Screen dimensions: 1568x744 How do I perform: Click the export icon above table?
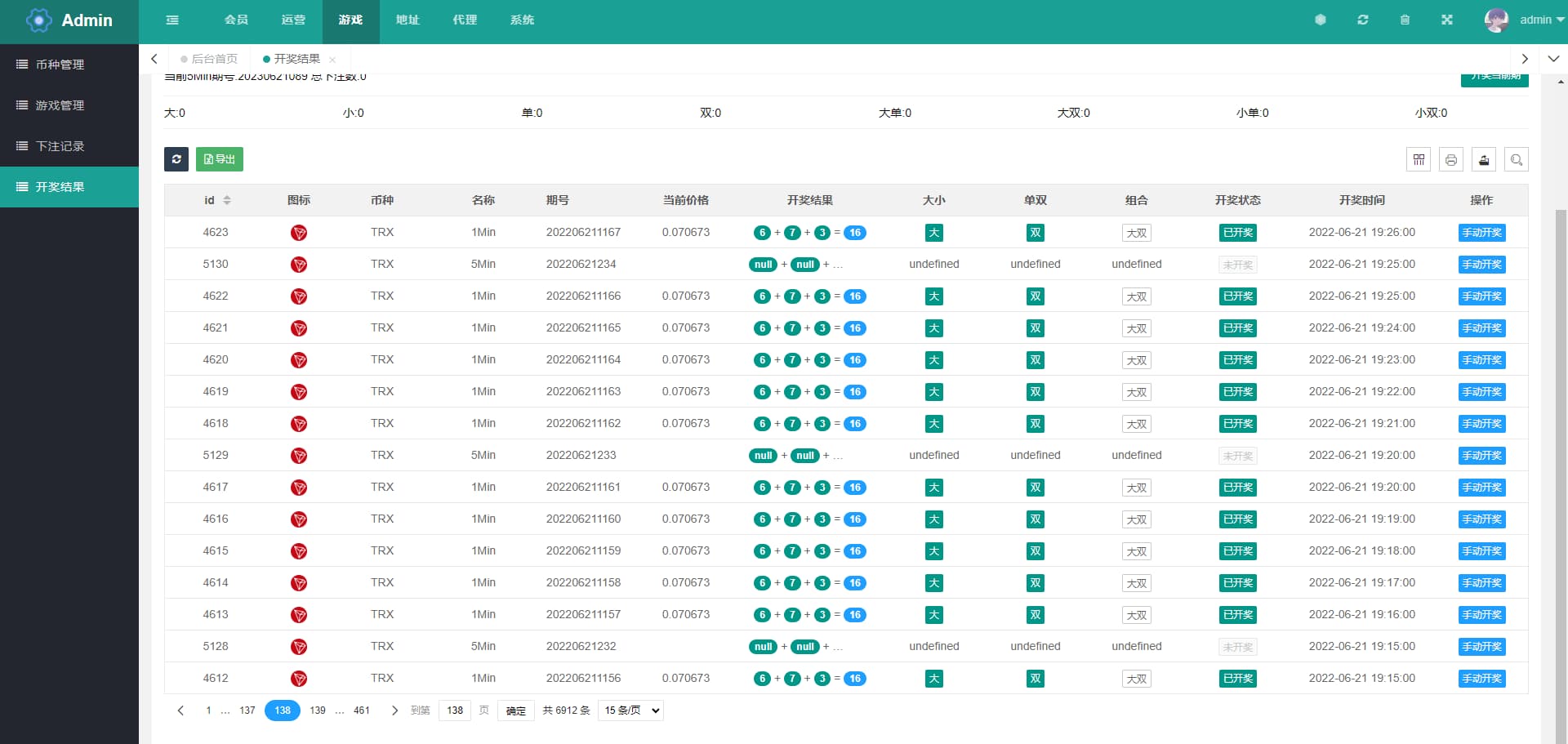[1484, 160]
